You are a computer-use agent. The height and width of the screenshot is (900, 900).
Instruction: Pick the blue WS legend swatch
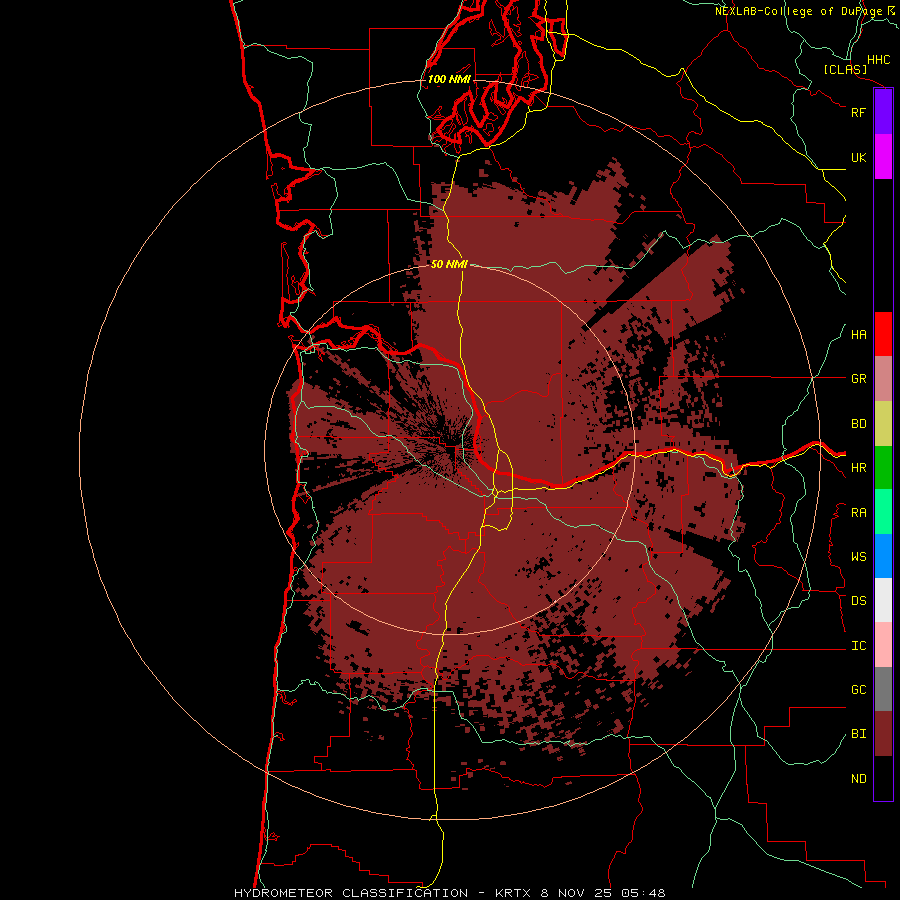(883, 556)
